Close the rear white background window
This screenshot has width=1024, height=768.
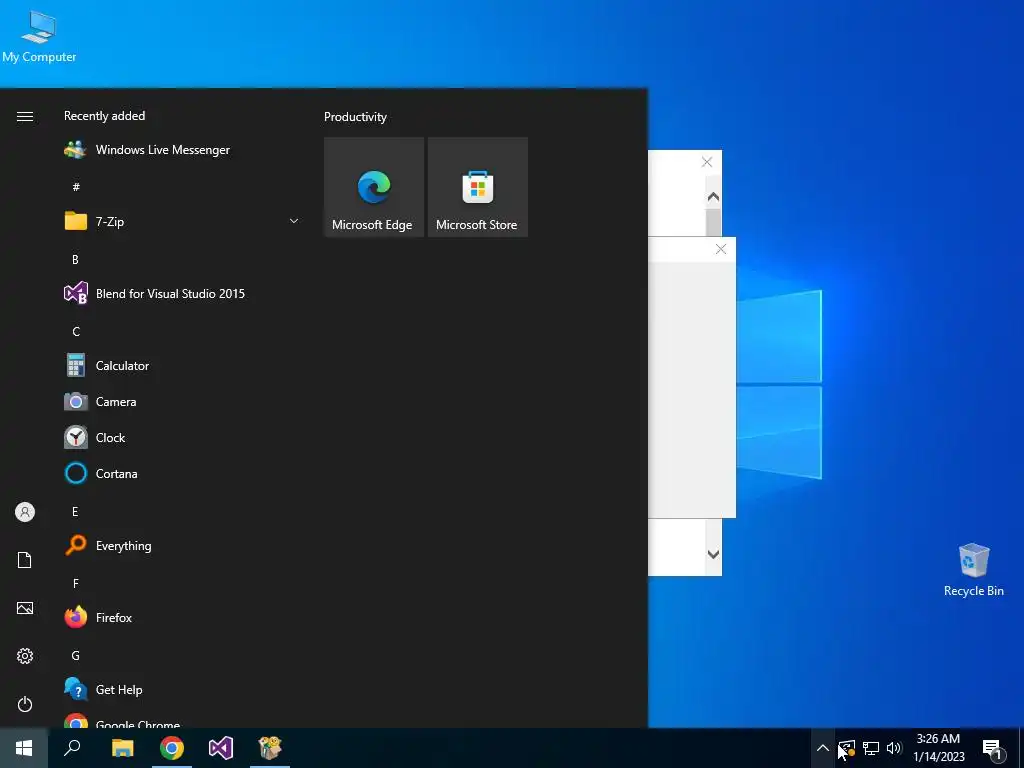(707, 162)
